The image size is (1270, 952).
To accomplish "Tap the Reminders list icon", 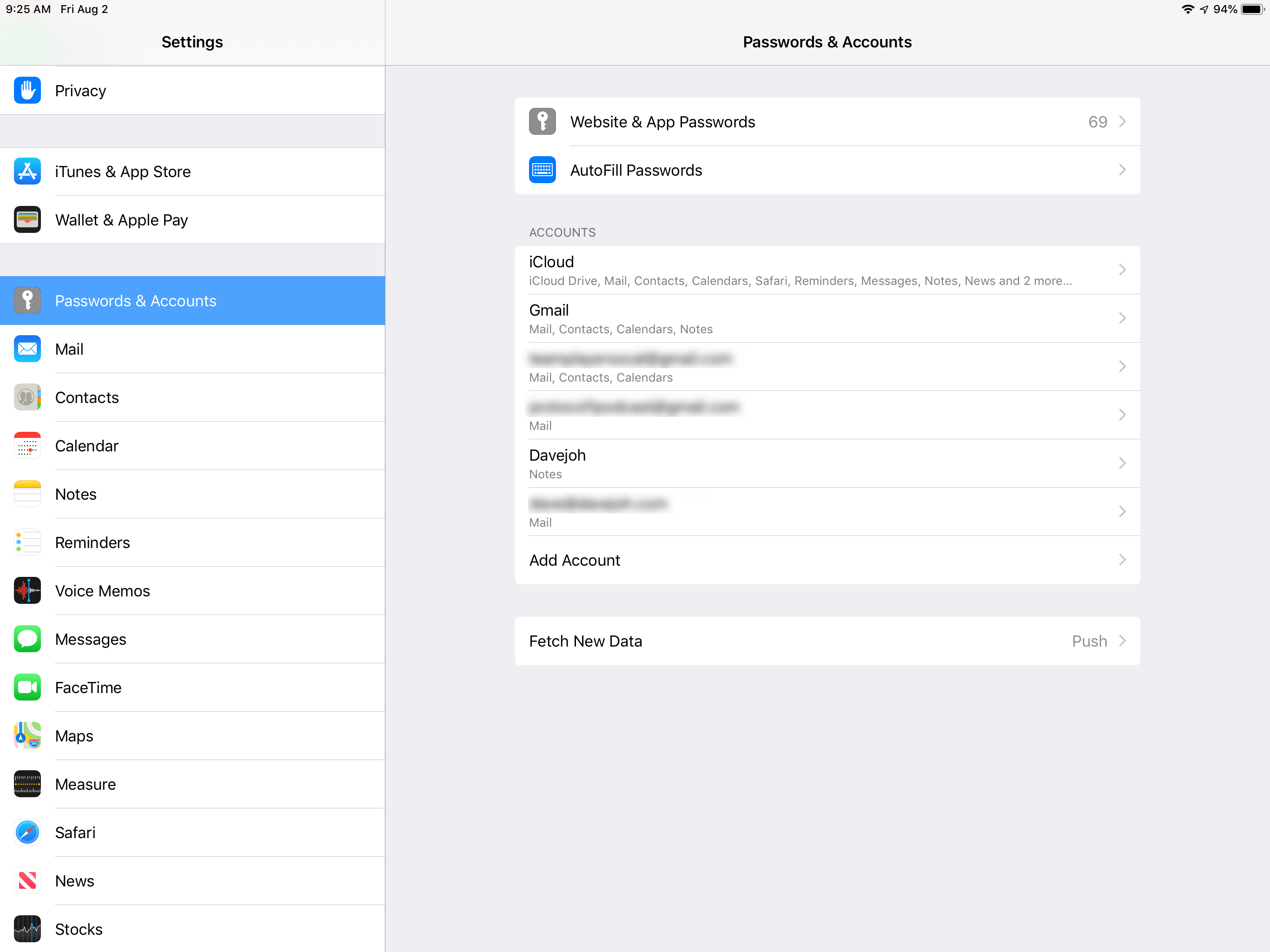I will (27, 542).
